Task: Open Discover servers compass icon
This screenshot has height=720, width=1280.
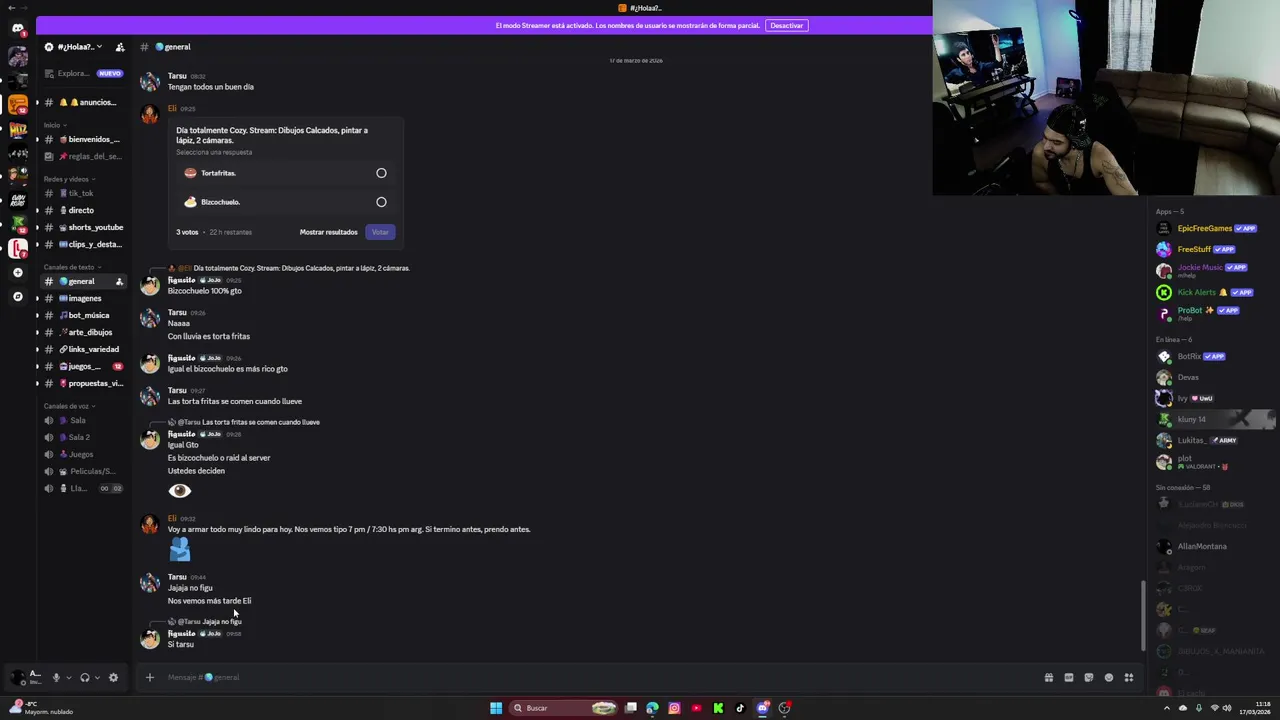Action: 17,297
